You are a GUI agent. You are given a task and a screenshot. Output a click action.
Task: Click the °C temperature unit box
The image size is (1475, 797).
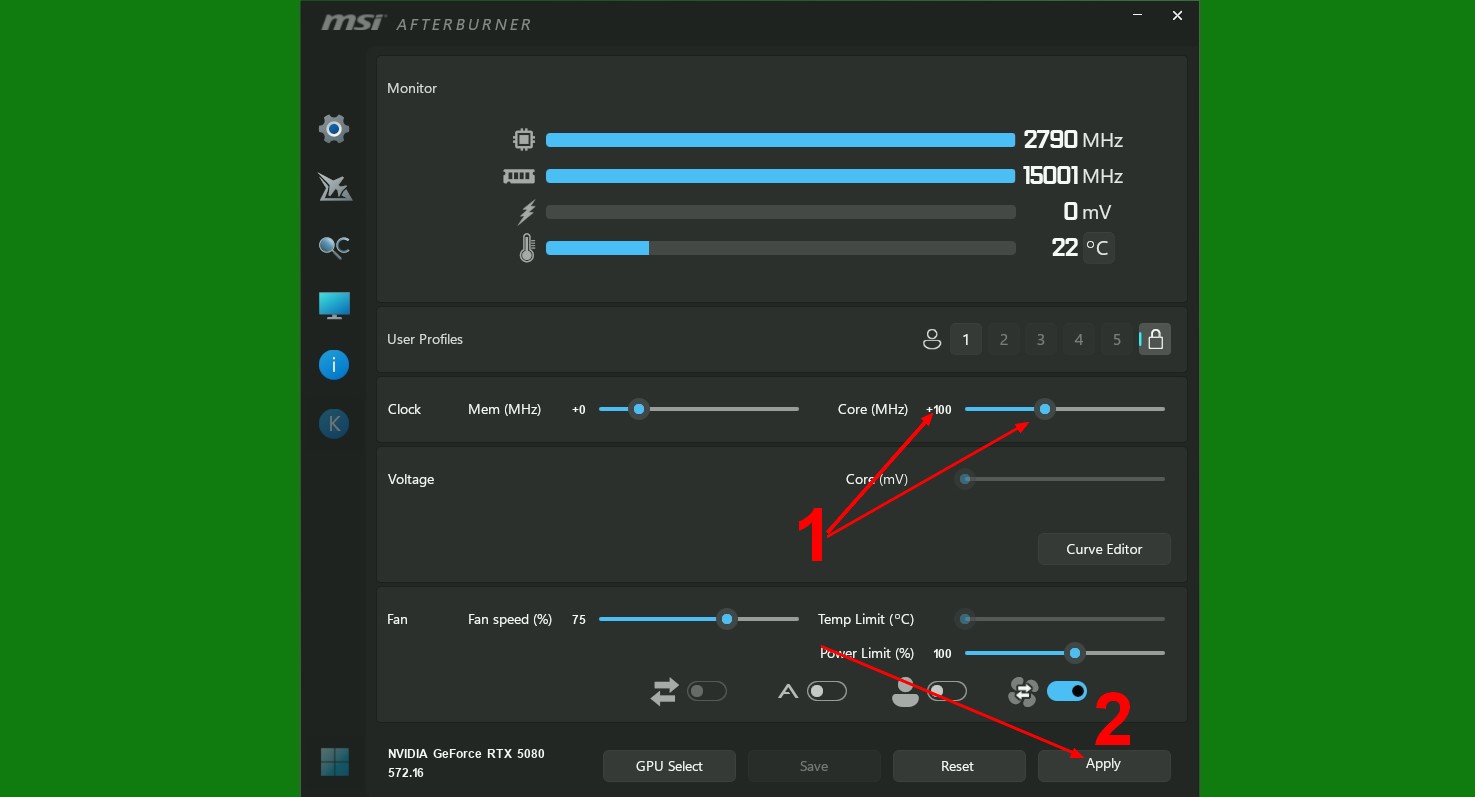[1098, 248]
